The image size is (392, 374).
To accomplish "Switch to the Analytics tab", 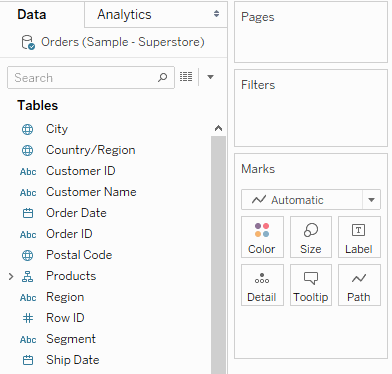I will tap(124, 15).
